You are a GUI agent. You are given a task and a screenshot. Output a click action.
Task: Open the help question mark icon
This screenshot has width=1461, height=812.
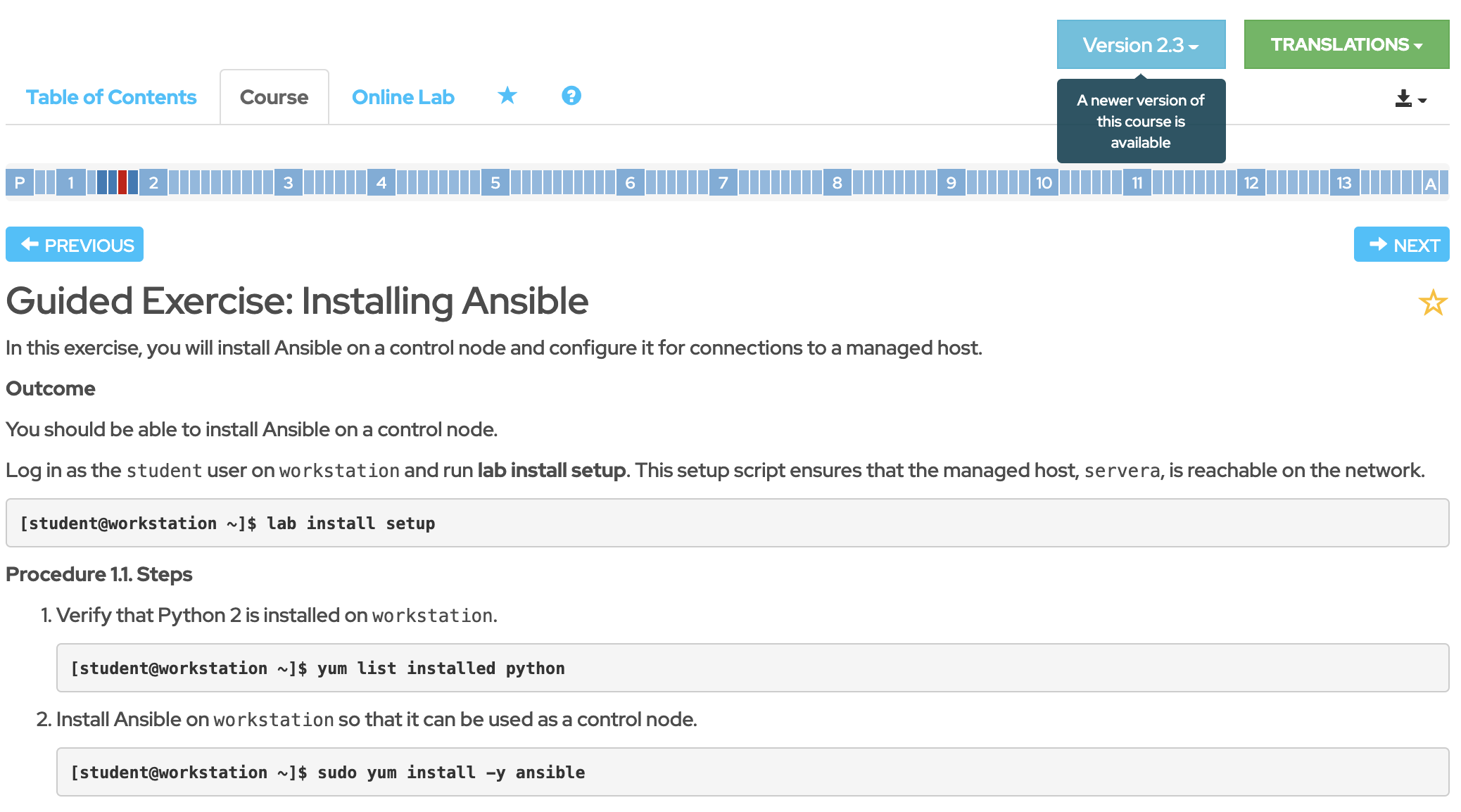(571, 96)
